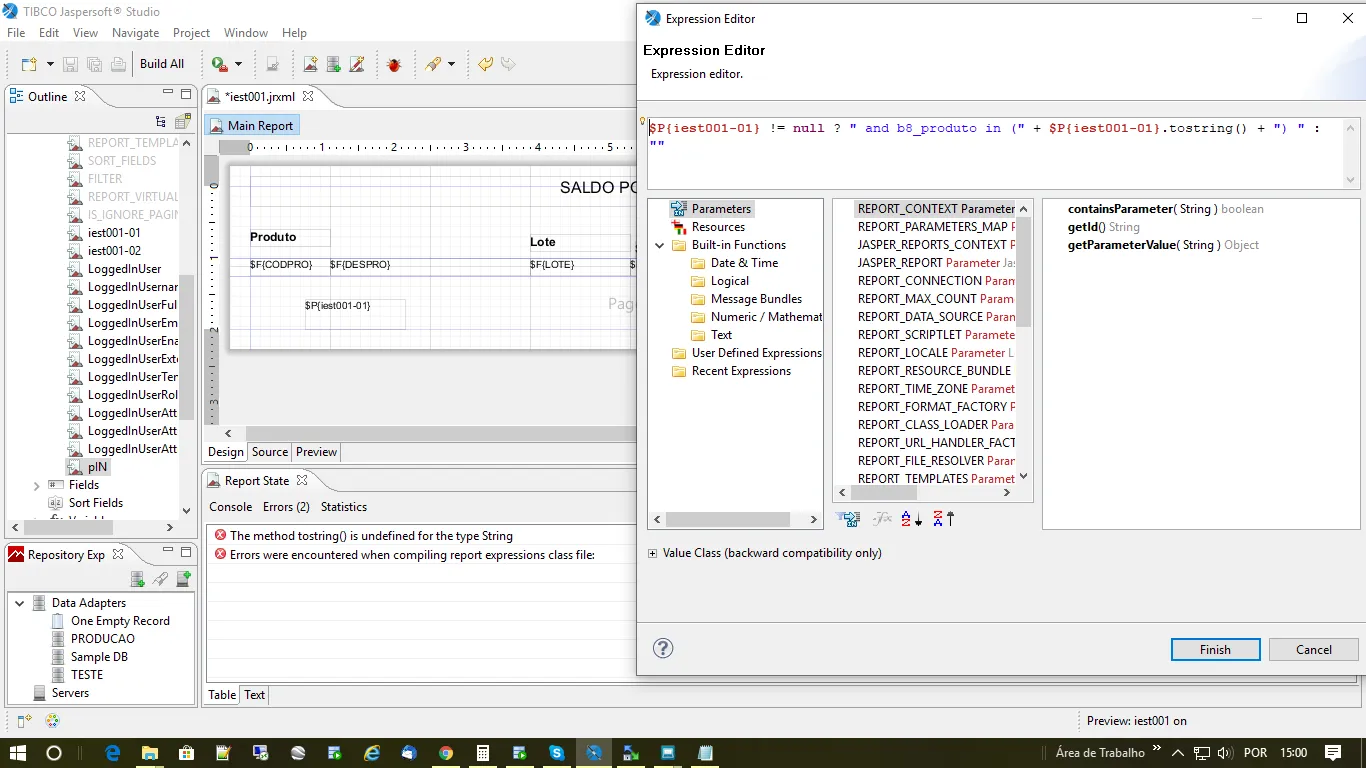Image resolution: width=1366 pixels, height=768 pixels.
Task: Click the ladybug debug icon in toolbar
Action: (x=394, y=64)
